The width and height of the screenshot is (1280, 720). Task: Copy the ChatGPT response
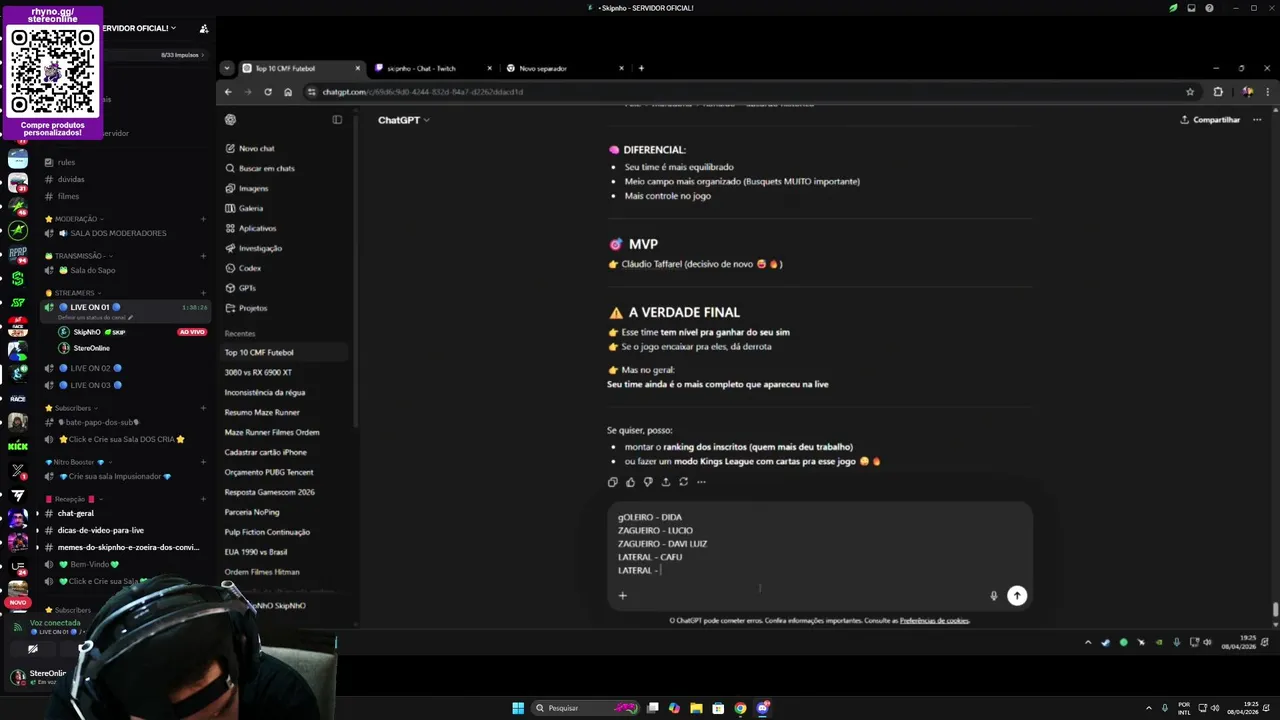[613, 482]
